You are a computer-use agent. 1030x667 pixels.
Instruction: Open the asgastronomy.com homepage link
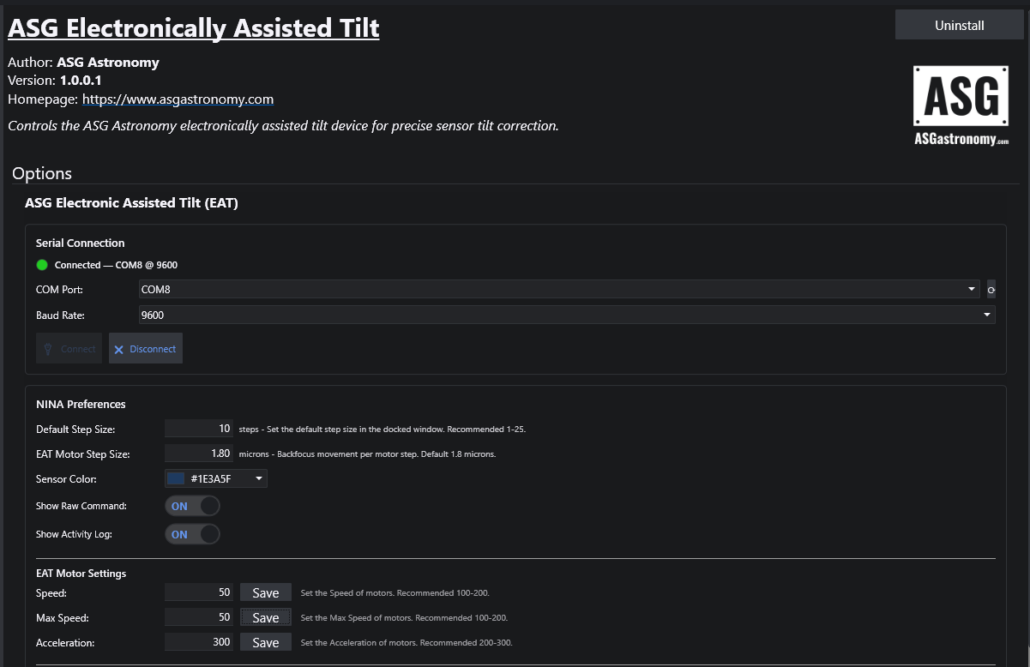(x=178, y=99)
